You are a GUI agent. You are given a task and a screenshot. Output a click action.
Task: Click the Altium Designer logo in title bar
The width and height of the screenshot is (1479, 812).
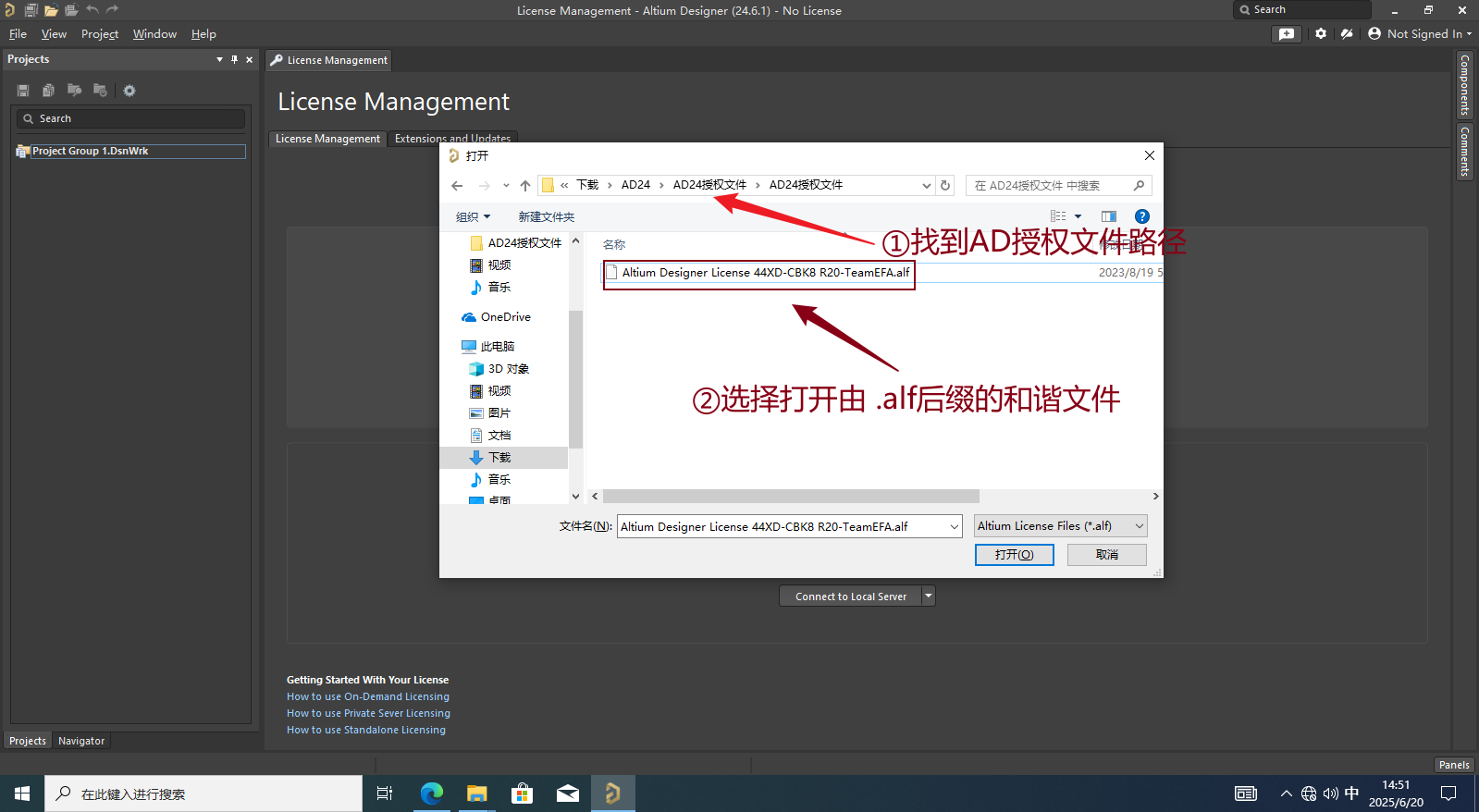(9, 10)
